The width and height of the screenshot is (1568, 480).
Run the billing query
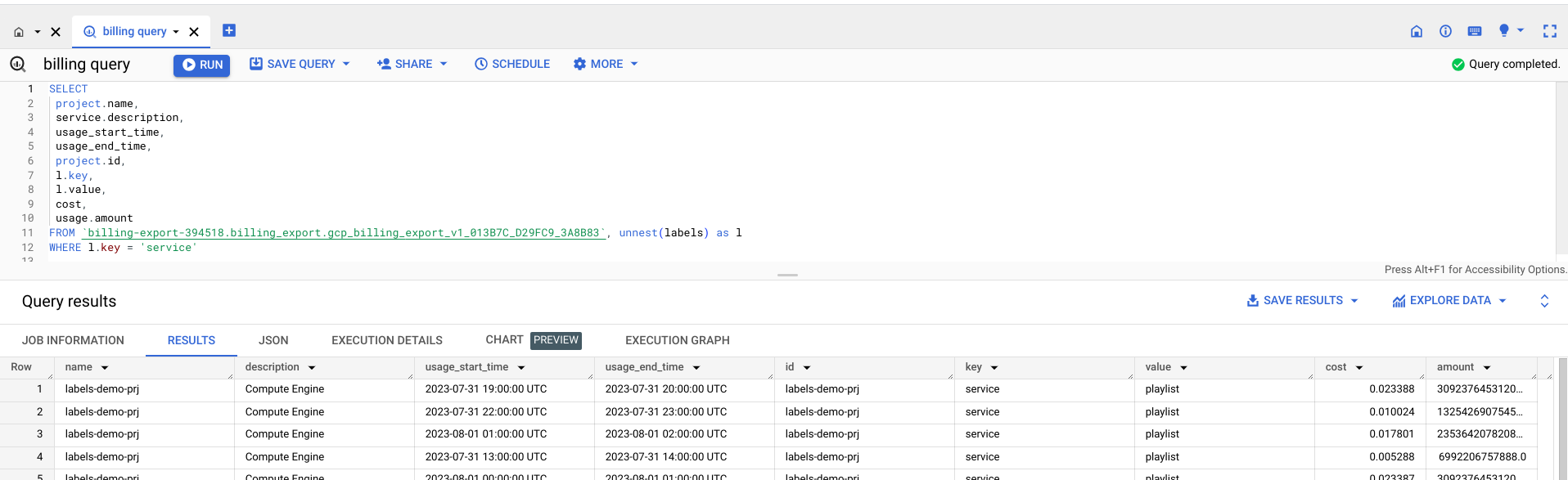click(x=201, y=65)
